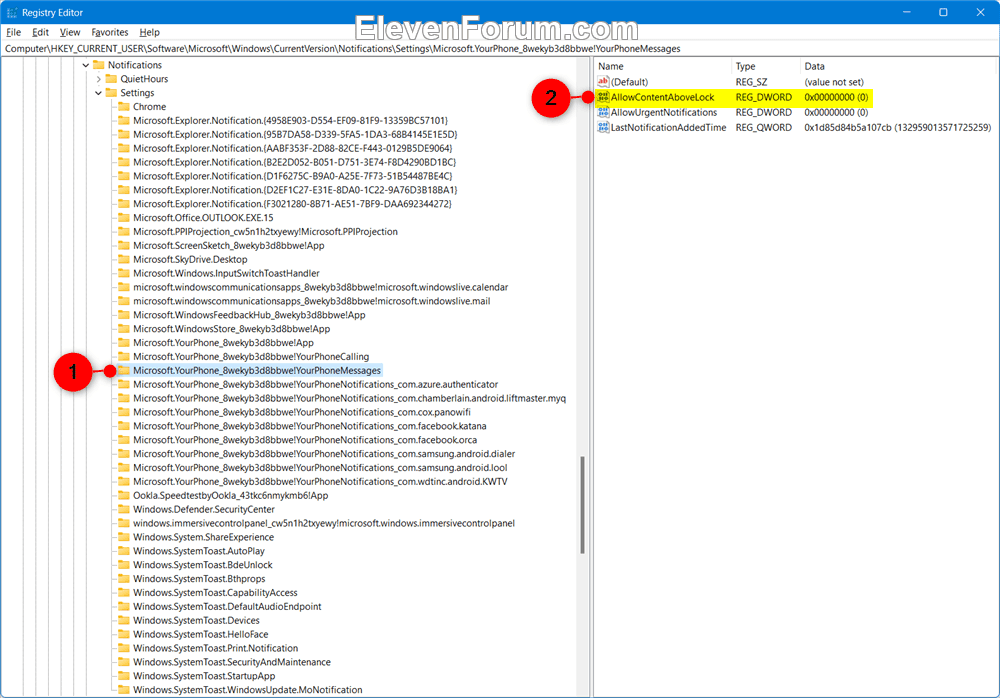Select Windows.SystemToast.SecurityAndMaintenance key
This screenshot has height=698, width=1000.
tap(232, 662)
